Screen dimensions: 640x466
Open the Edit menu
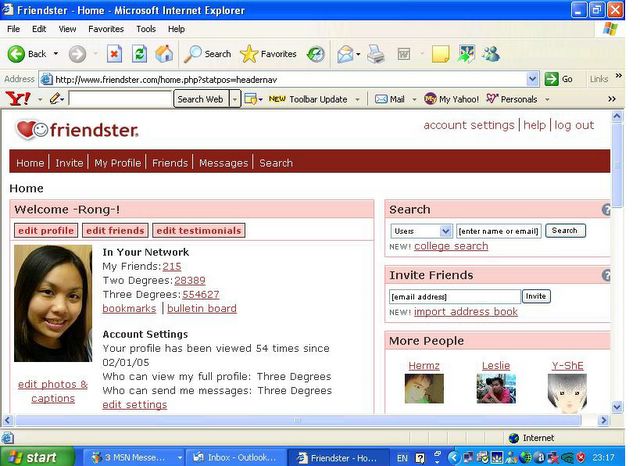click(39, 29)
